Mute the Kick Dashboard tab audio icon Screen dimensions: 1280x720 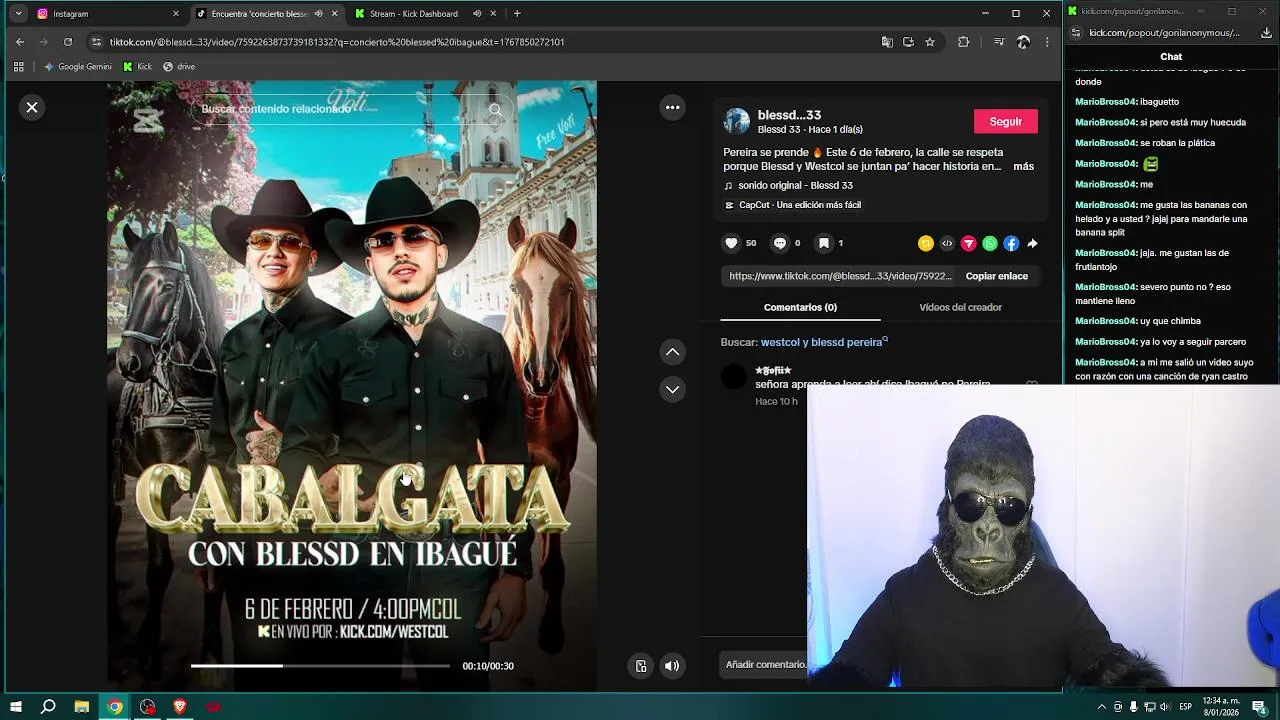point(477,14)
